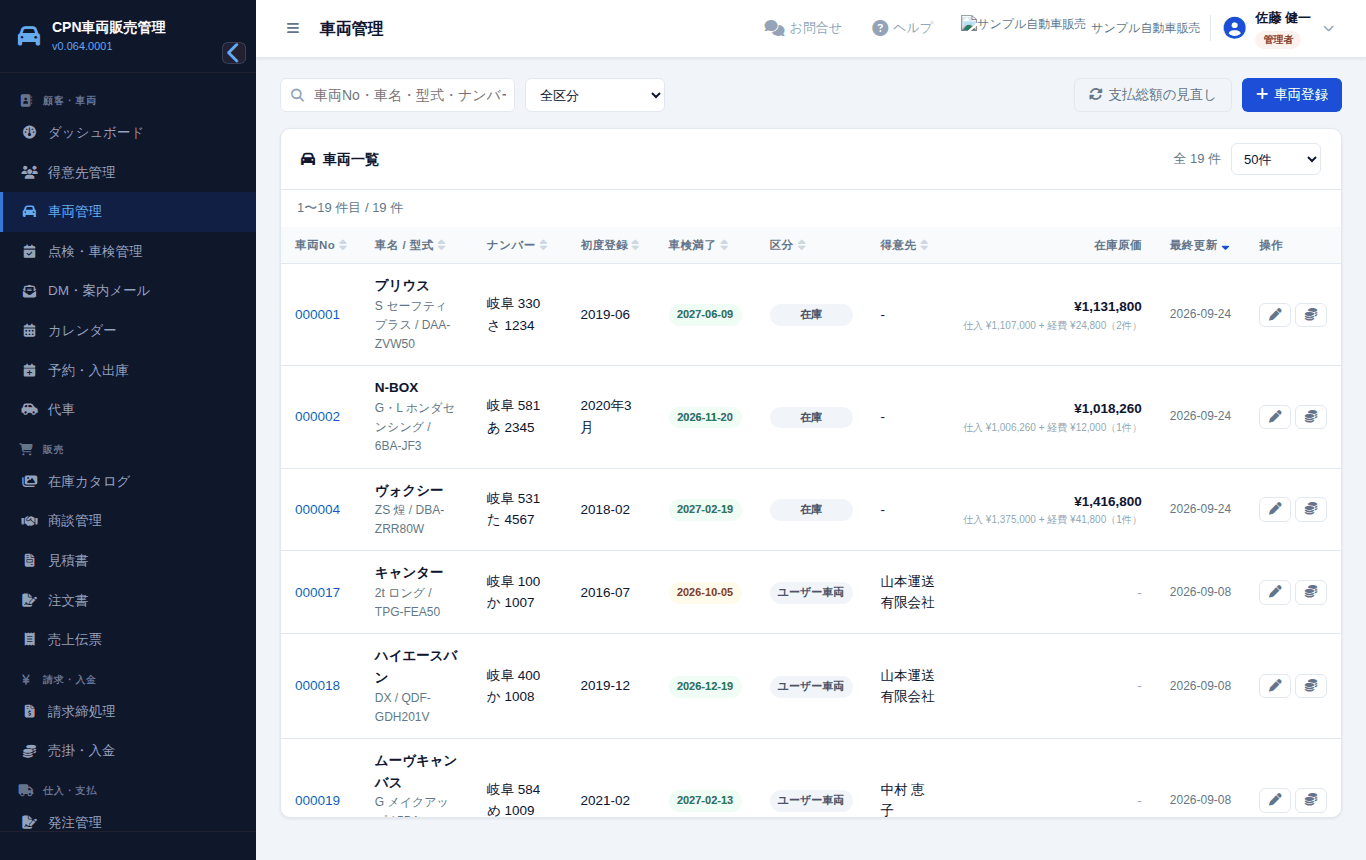Click the 在庫 status badge for プリウス
Image resolution: width=1366 pixels, height=860 pixels.
811,314
